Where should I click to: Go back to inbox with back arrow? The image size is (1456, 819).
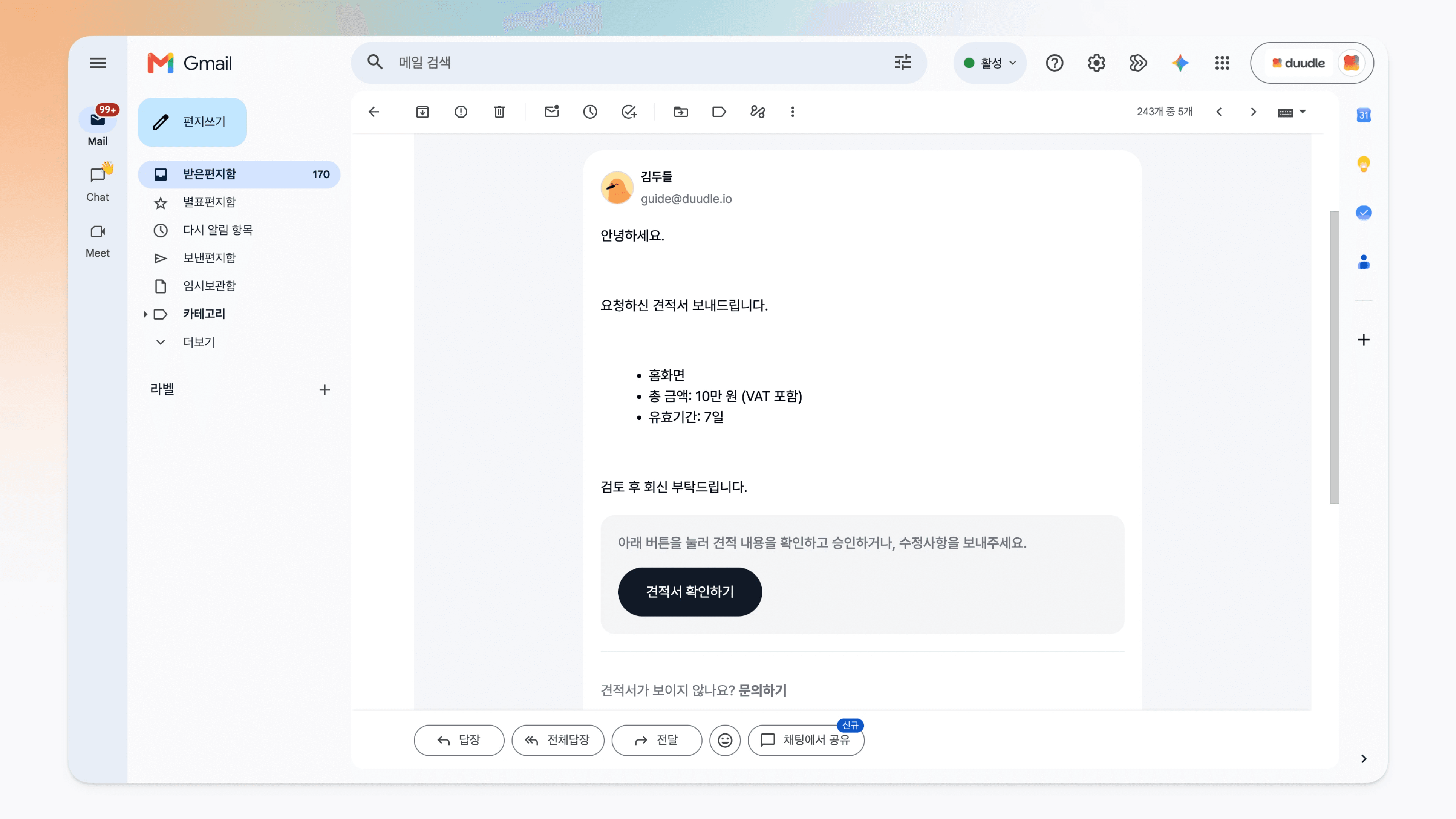click(373, 112)
